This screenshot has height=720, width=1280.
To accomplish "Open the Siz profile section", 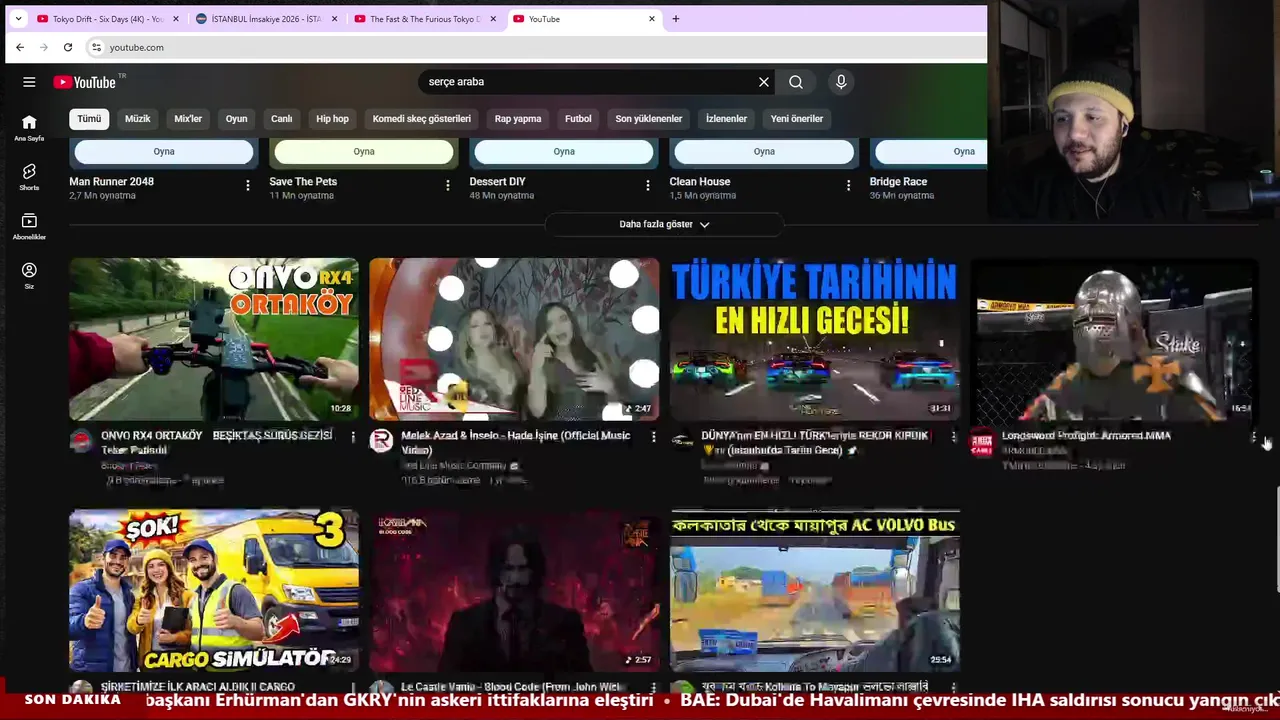I will point(29,275).
